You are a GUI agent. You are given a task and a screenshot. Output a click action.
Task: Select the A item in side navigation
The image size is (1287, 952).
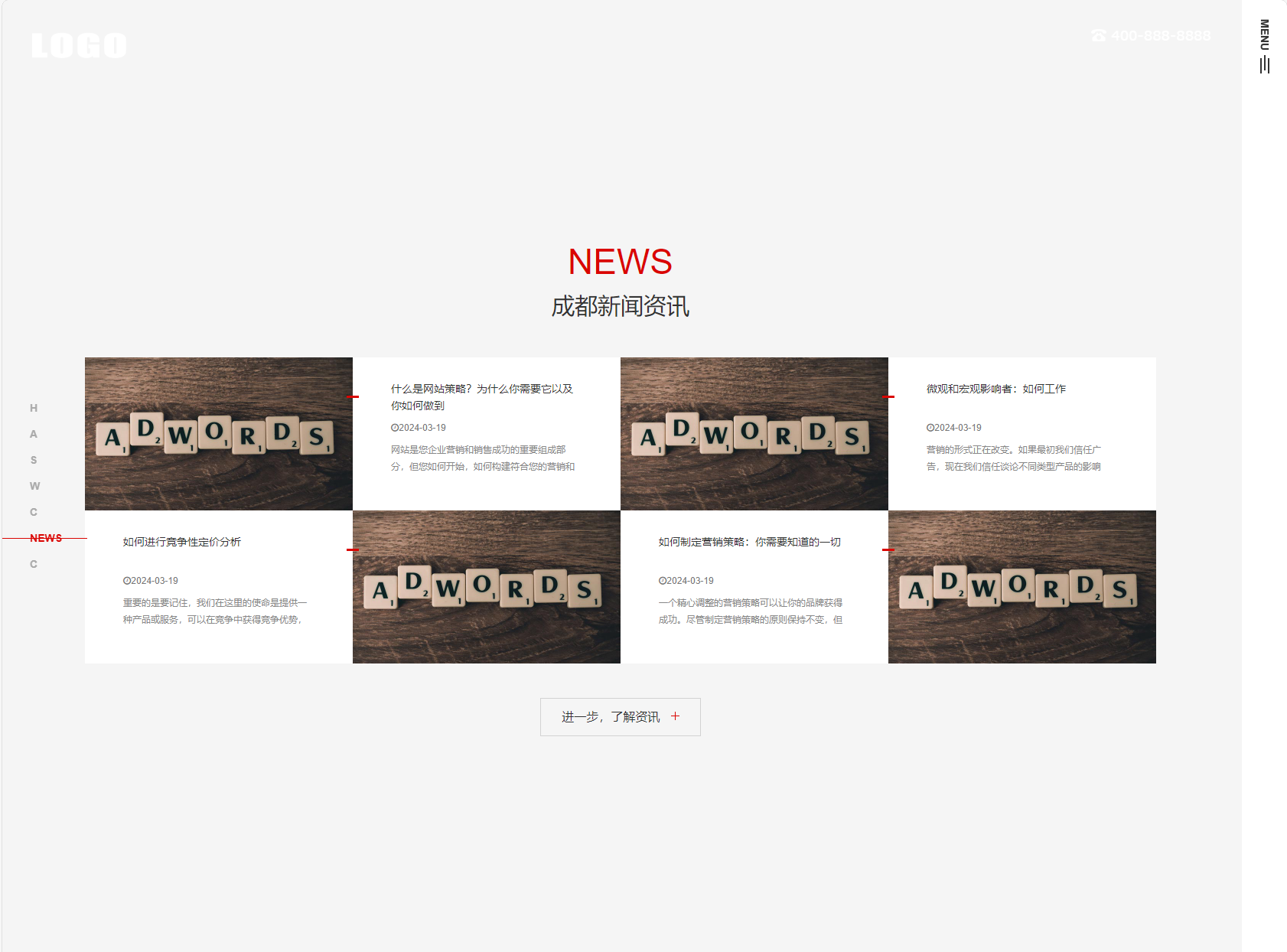34,434
